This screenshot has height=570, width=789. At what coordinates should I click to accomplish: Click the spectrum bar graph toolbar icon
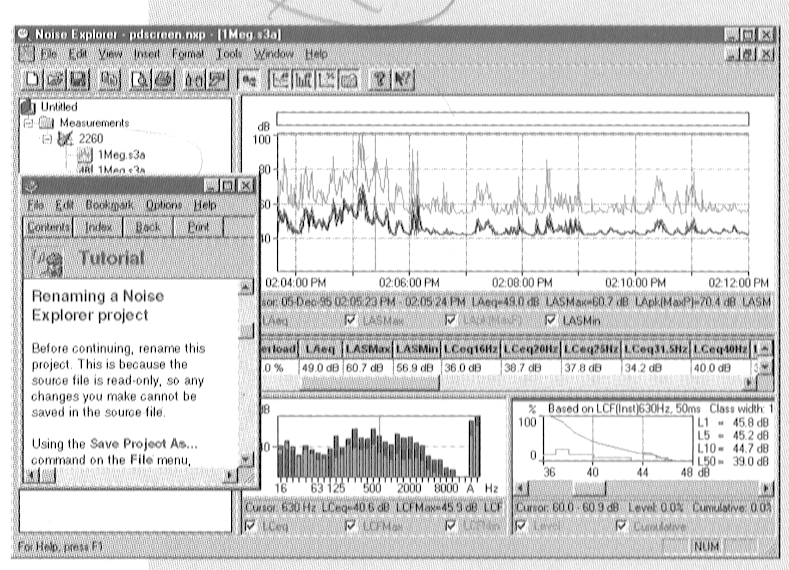[x=303, y=80]
